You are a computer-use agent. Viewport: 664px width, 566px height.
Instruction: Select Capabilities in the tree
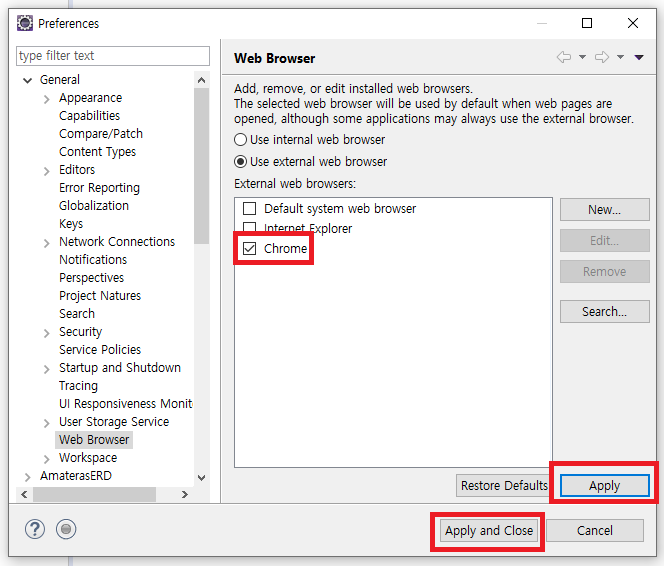(89, 116)
